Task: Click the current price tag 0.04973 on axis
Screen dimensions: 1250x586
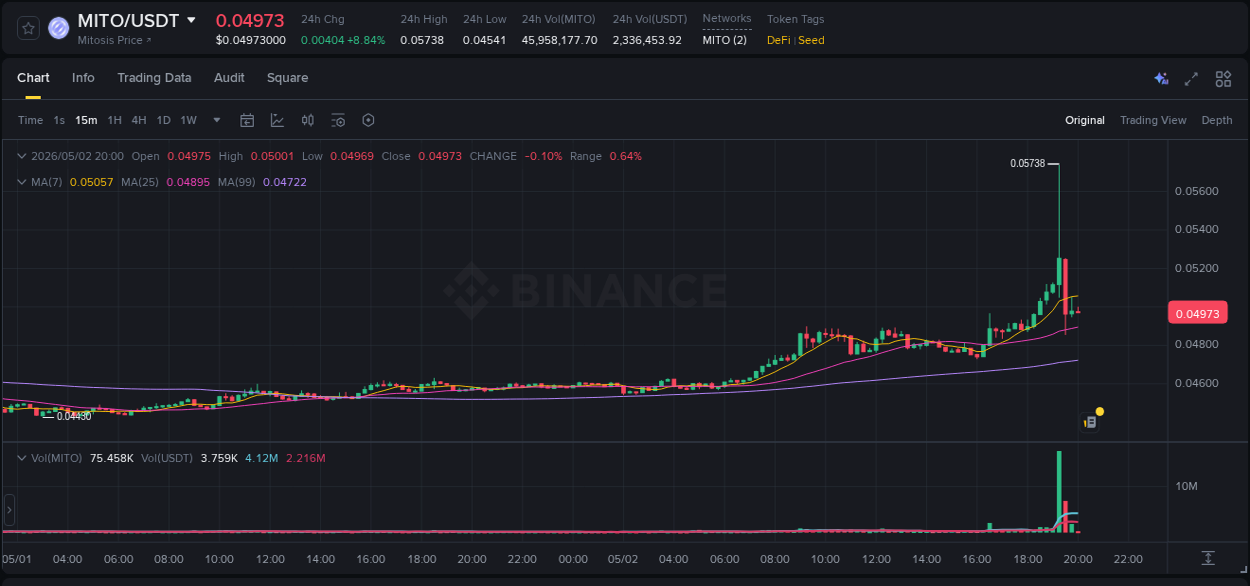Action: (x=1197, y=314)
